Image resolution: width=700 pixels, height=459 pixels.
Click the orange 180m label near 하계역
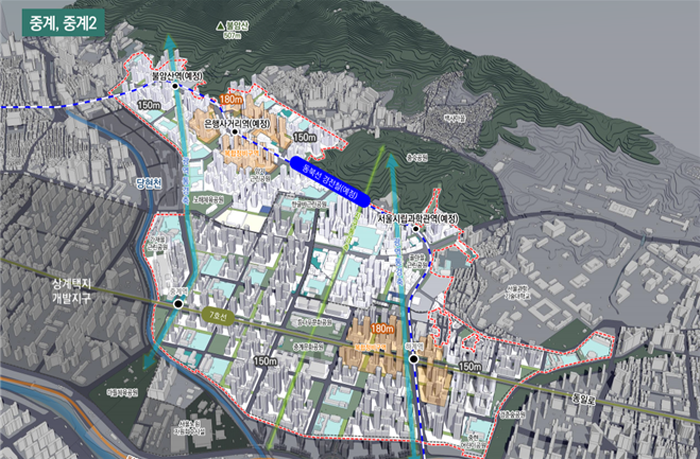coord(382,328)
